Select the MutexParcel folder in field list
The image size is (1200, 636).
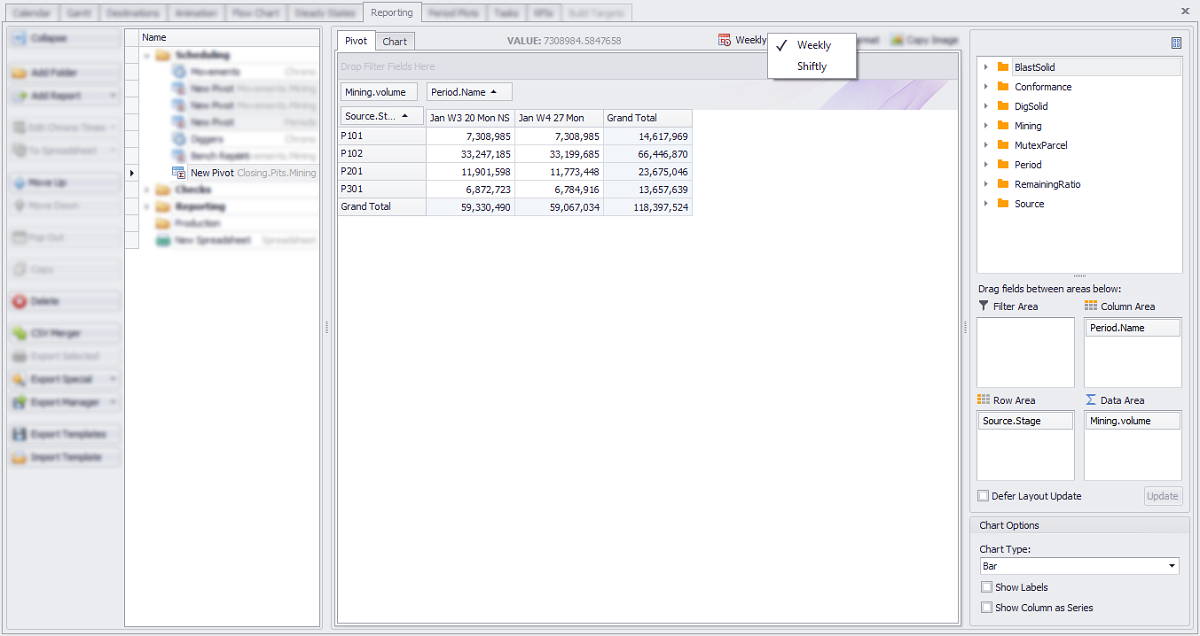coord(1041,145)
